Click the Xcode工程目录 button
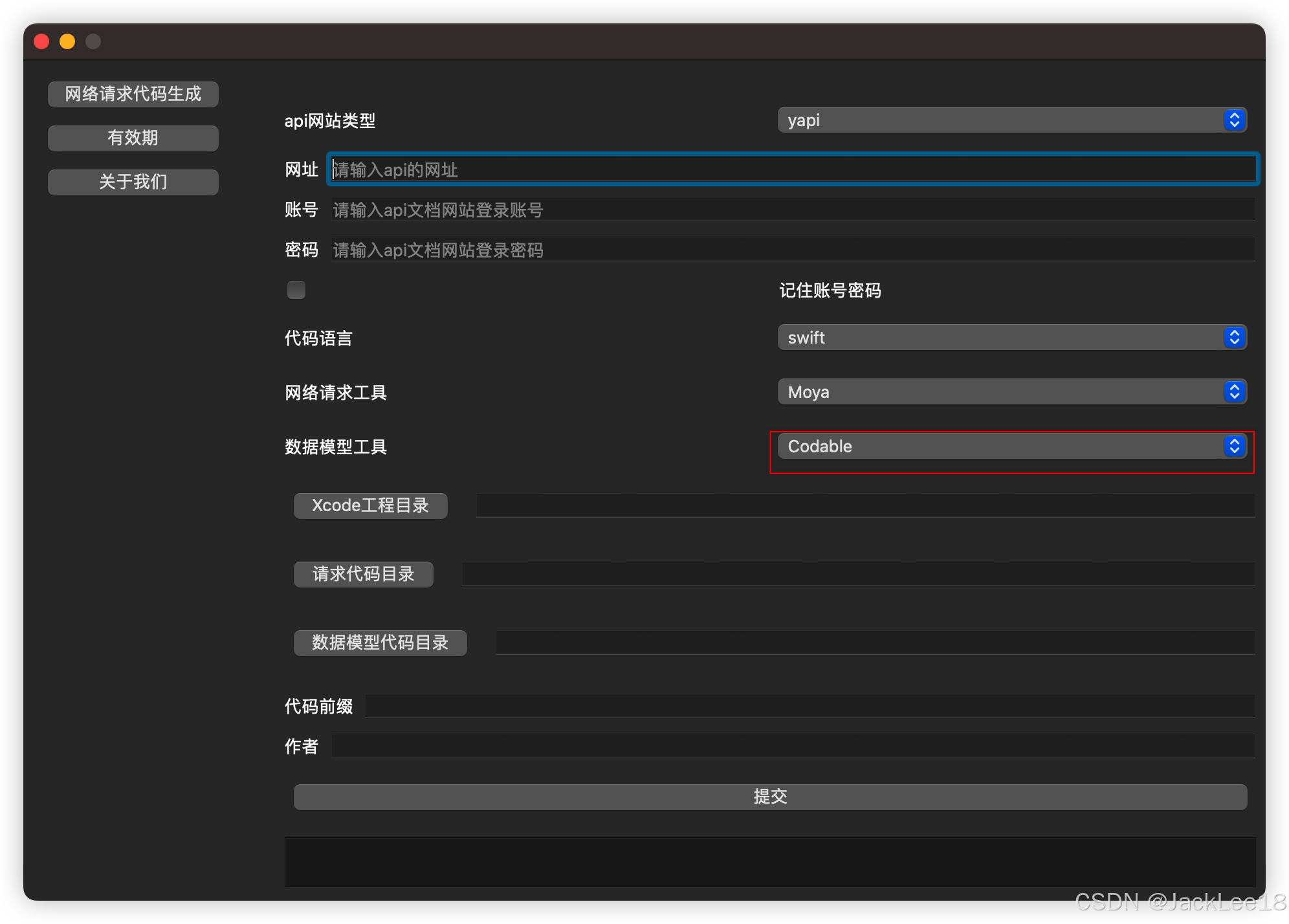The height and width of the screenshot is (924, 1289). tap(370, 505)
